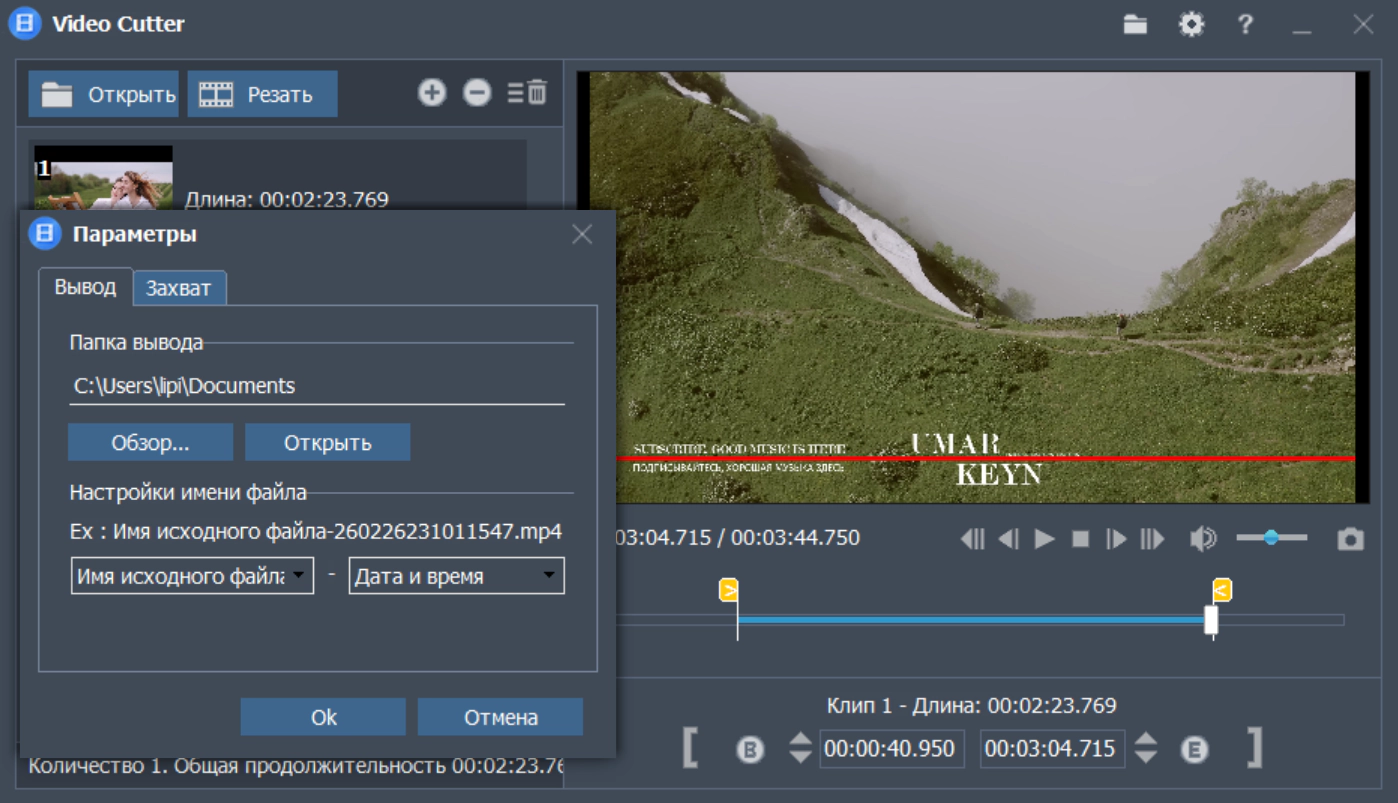This screenshot has width=1398, height=803.
Task: Expand the 'Имя исходного файла' dropdown
Action: [x=192, y=576]
